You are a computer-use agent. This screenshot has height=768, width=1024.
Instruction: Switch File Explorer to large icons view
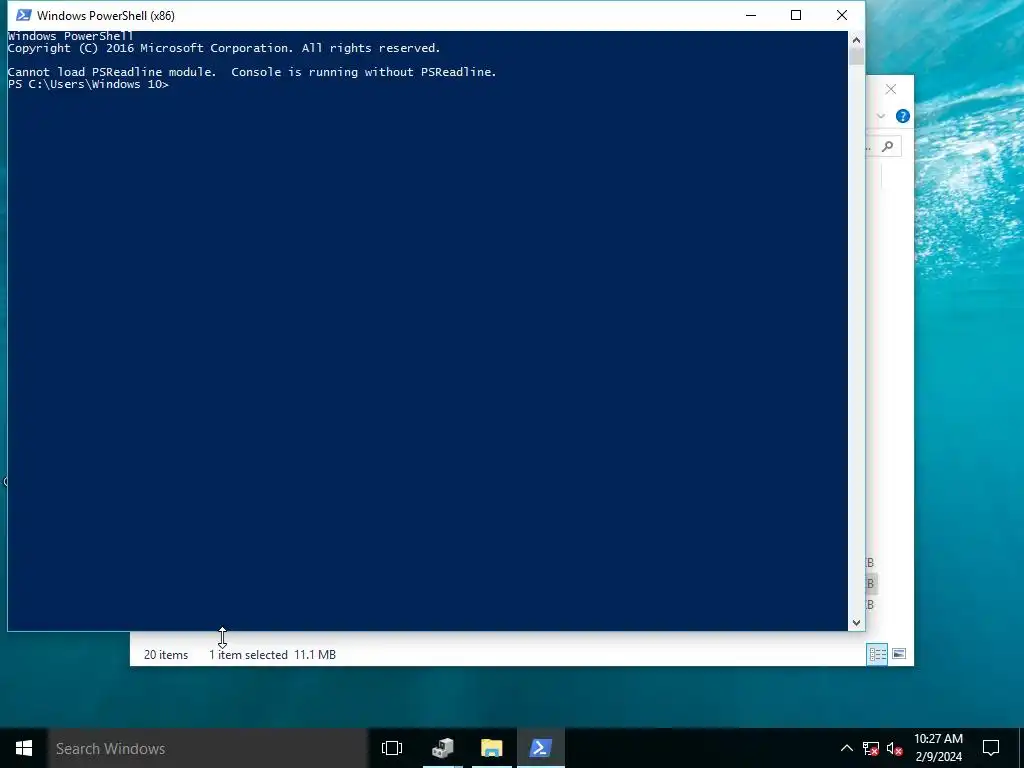coord(899,654)
